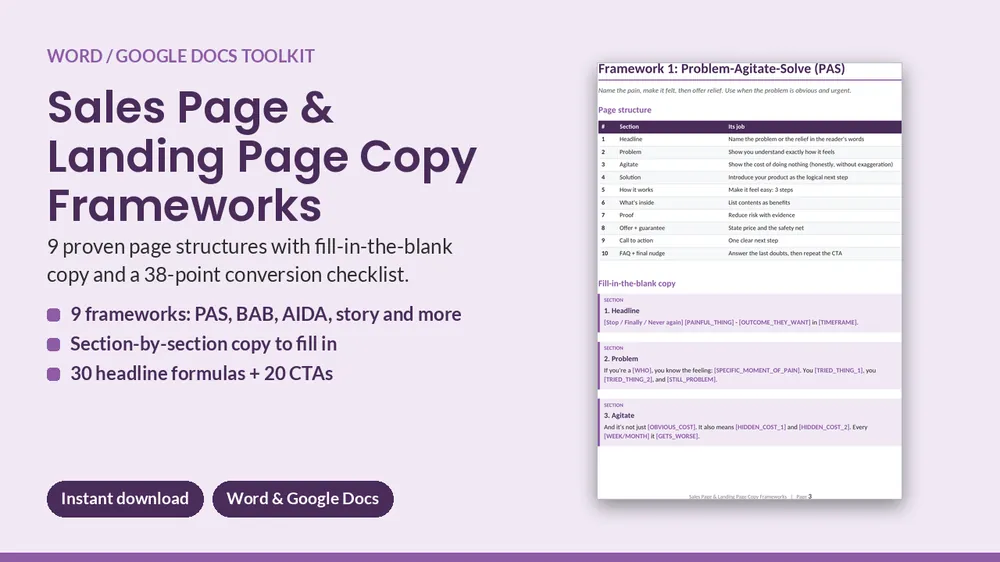Click the [GETS_WORSE] placeholder
The height and width of the screenshot is (562, 1000).
(x=677, y=436)
